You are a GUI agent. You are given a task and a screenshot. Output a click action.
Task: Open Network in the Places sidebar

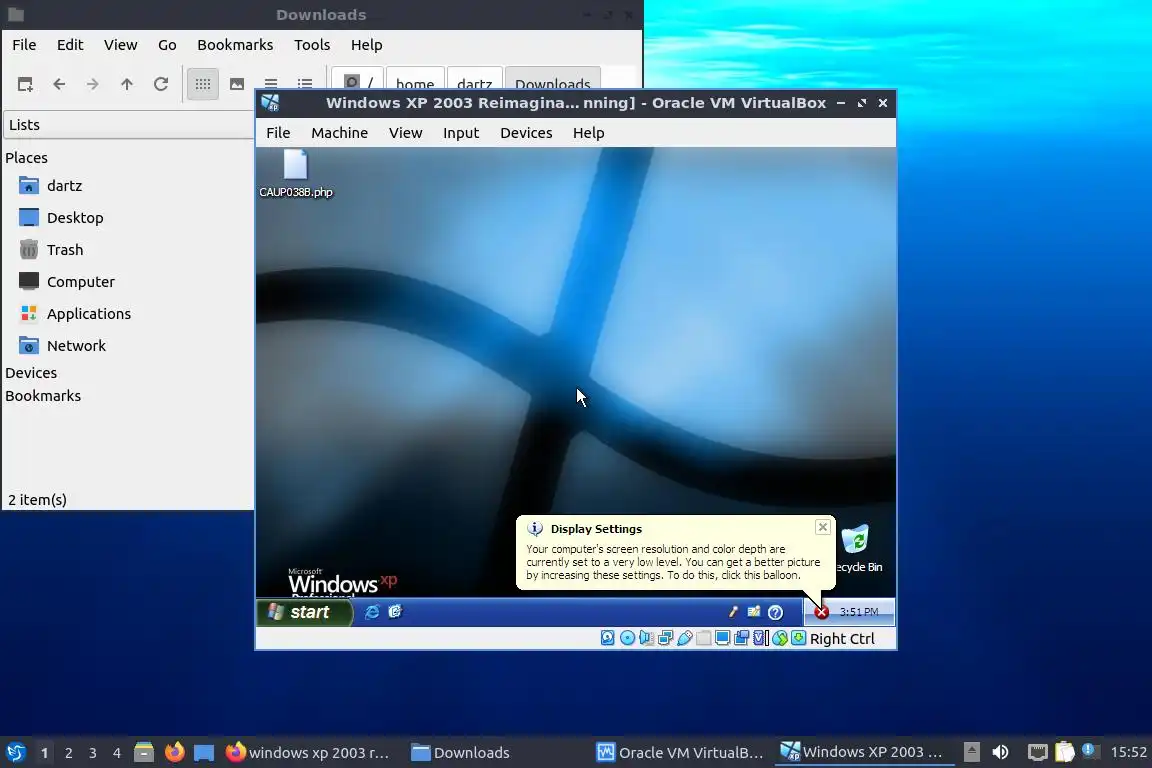[76, 345]
